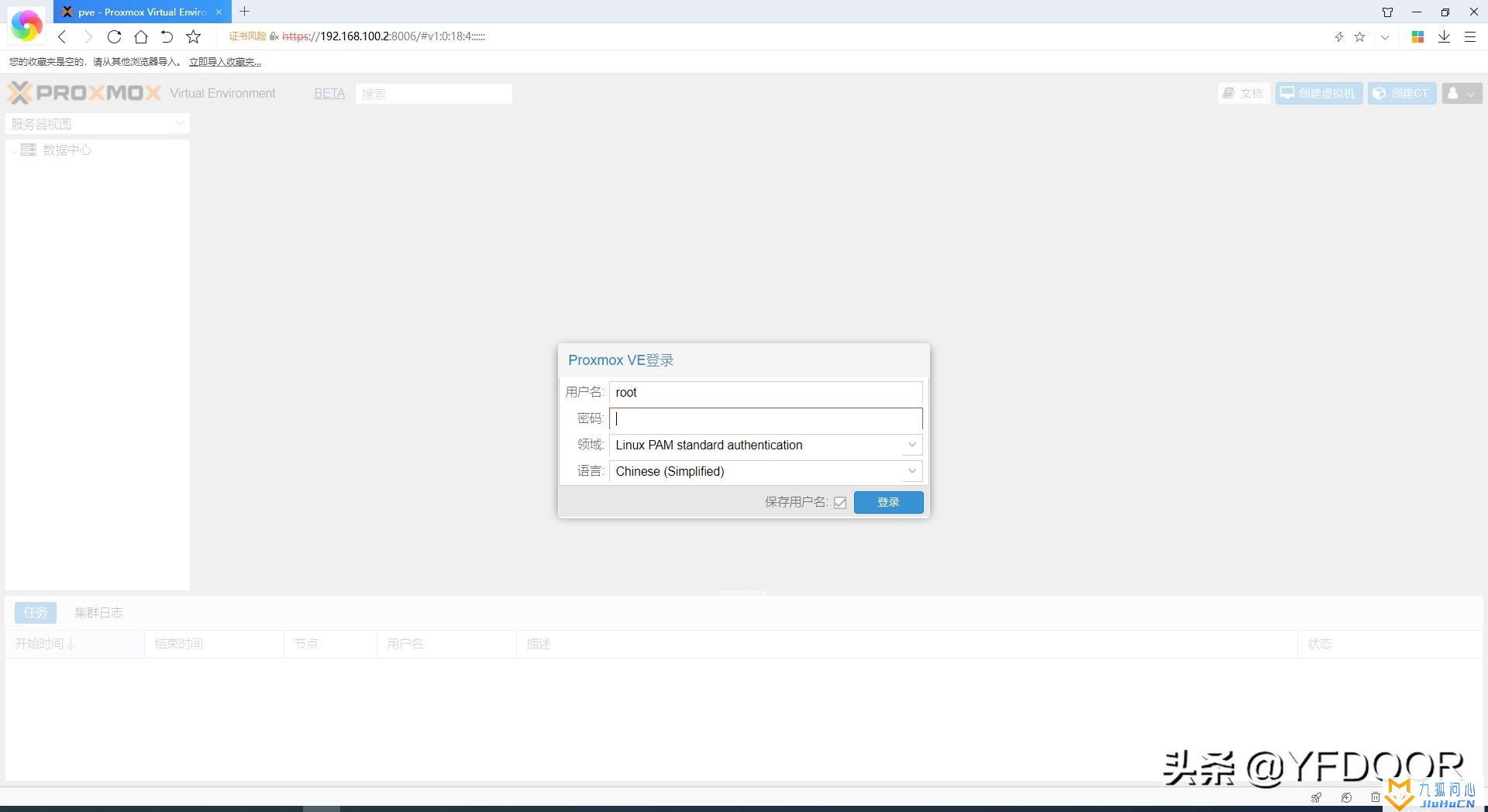Screen dimensions: 1488x812
Task: Click the circular arrow status bar icon
Action: (x=1346, y=797)
